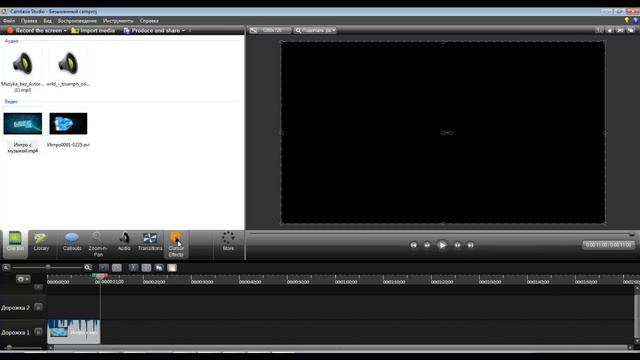
Task: Step forward in preview playback
Action: click(457, 245)
